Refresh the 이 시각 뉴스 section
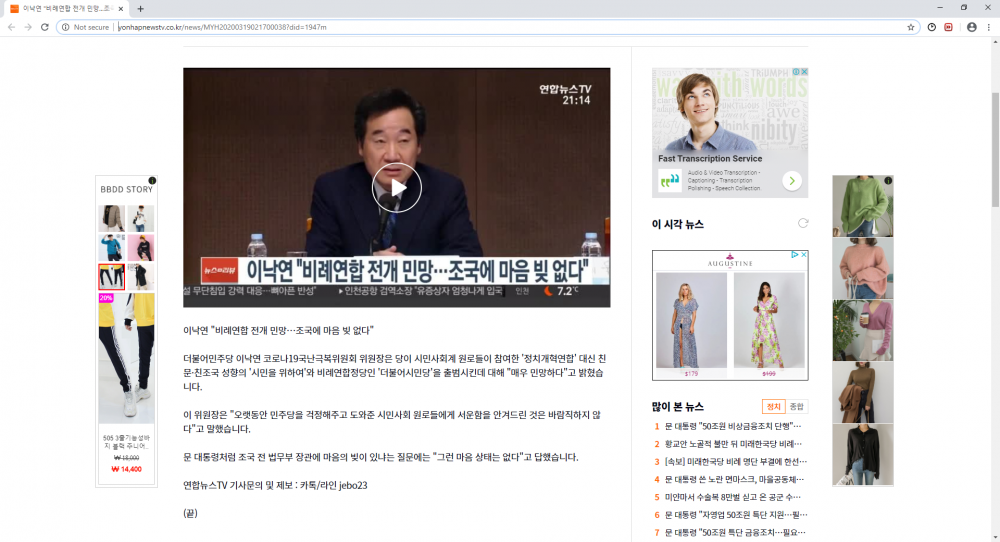This screenshot has height=542, width=1000. [803, 223]
